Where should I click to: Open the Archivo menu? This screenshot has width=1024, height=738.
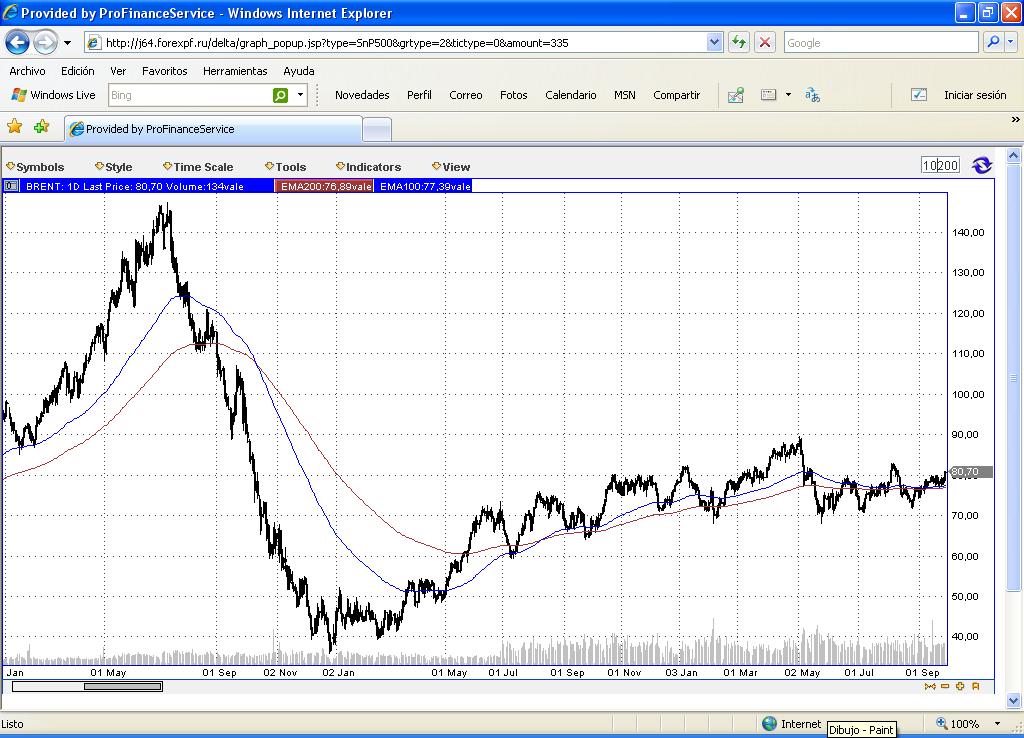pyautogui.click(x=27, y=71)
